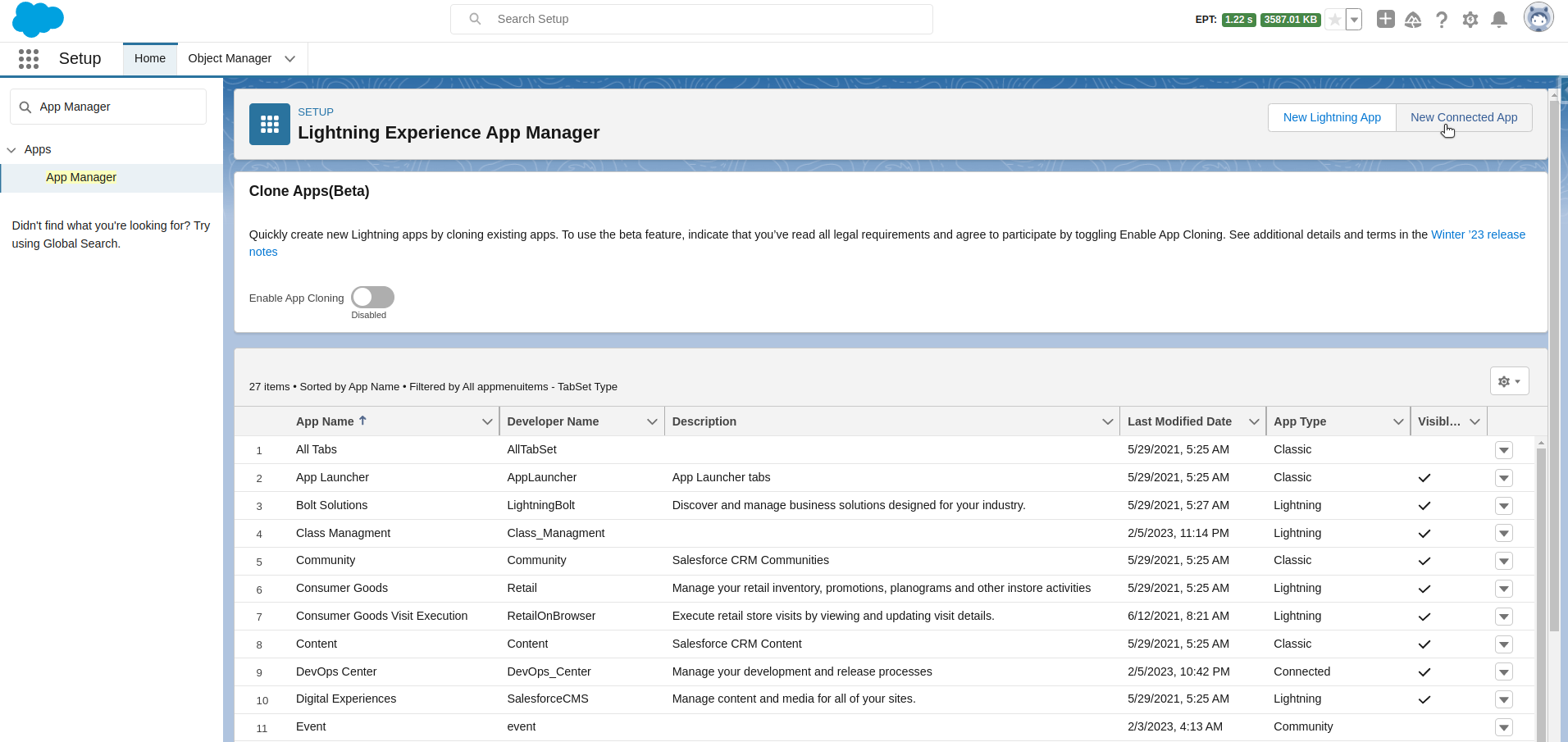Open row actions for App Launcher
Image resolution: width=1568 pixels, height=742 pixels.
click(x=1504, y=478)
